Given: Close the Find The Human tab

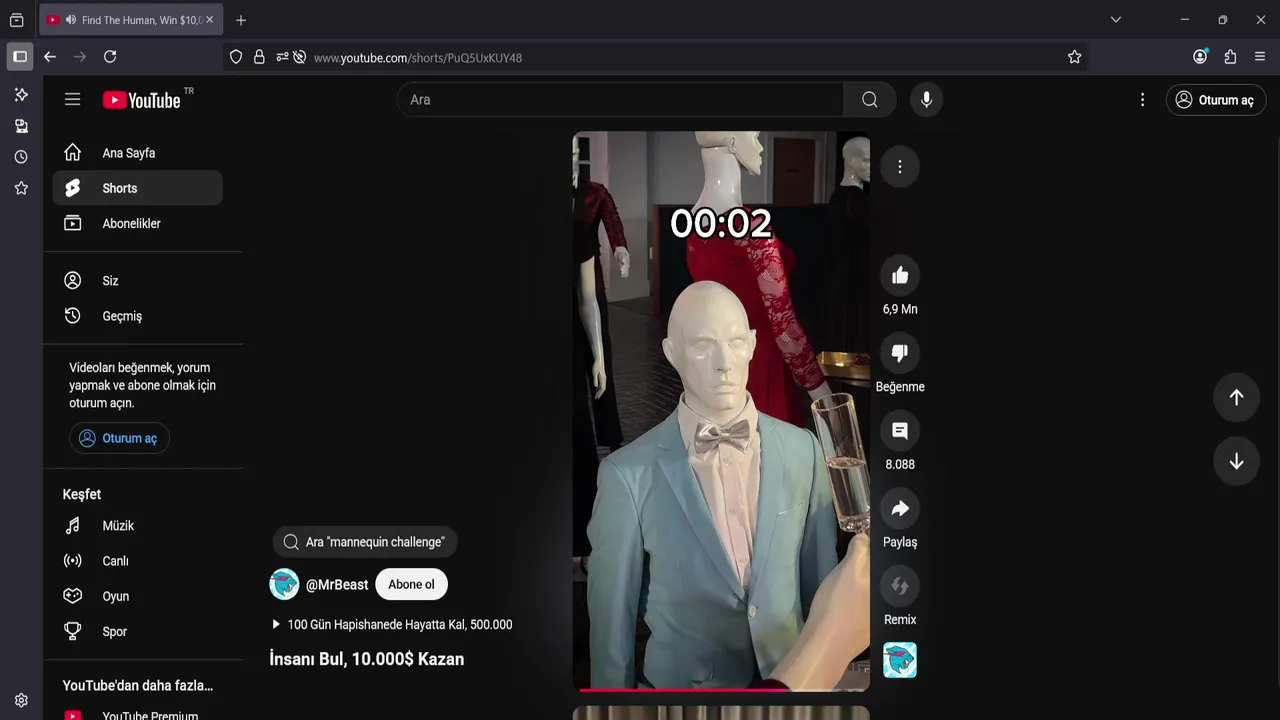Looking at the screenshot, I should point(209,20).
